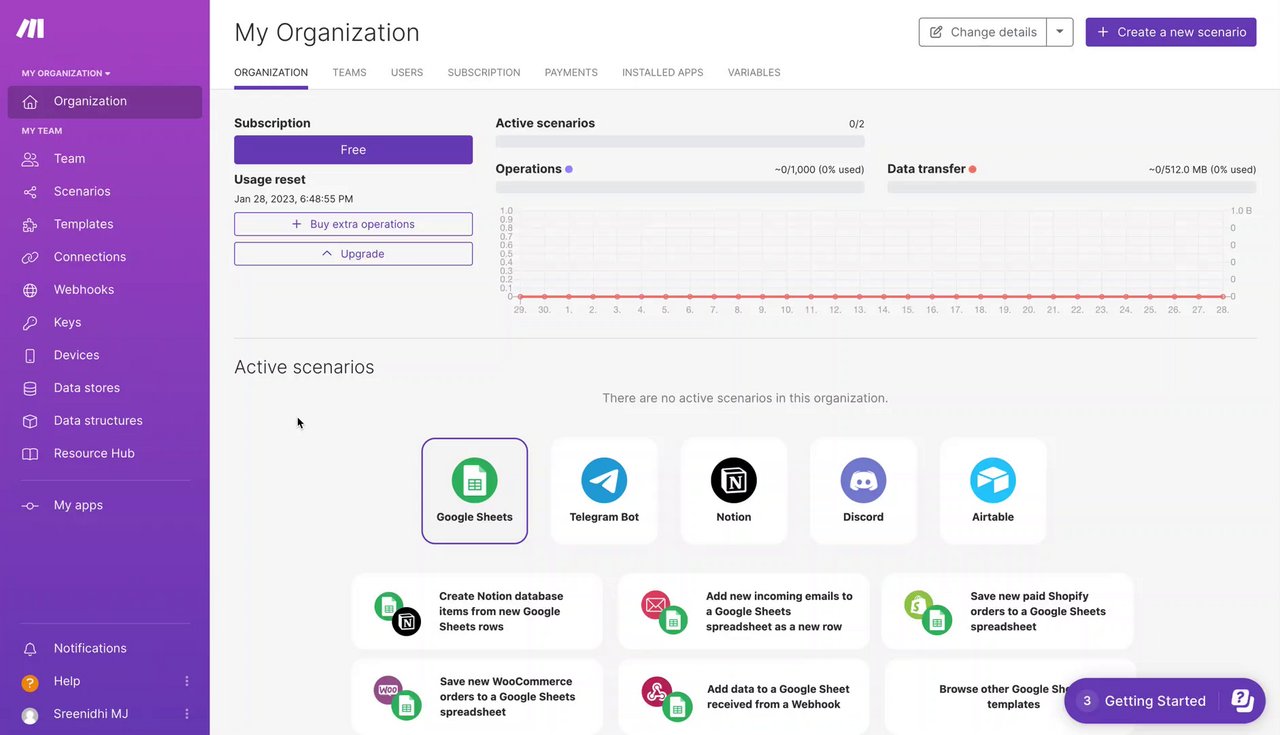
Task: Select the Airtable app tile
Action: 993,491
